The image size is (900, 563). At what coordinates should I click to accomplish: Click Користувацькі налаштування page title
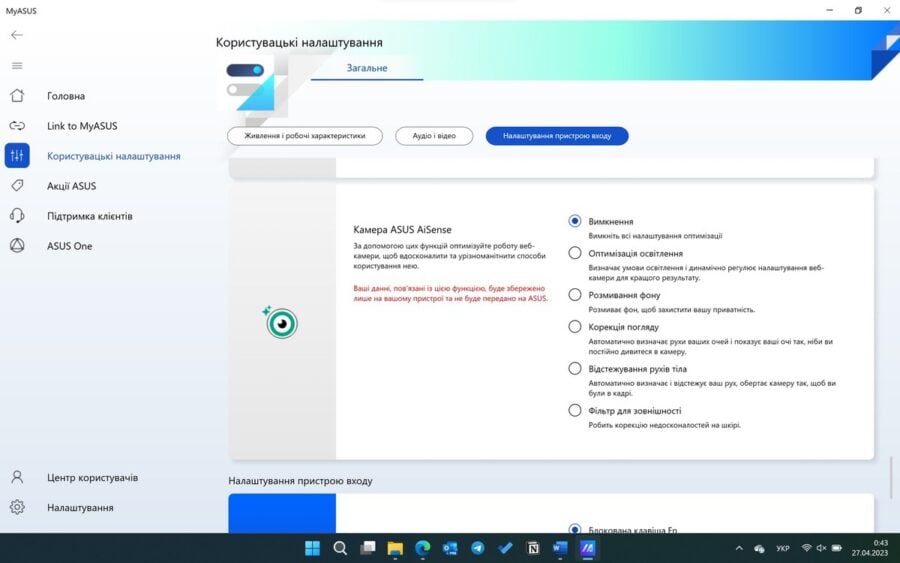[299, 42]
